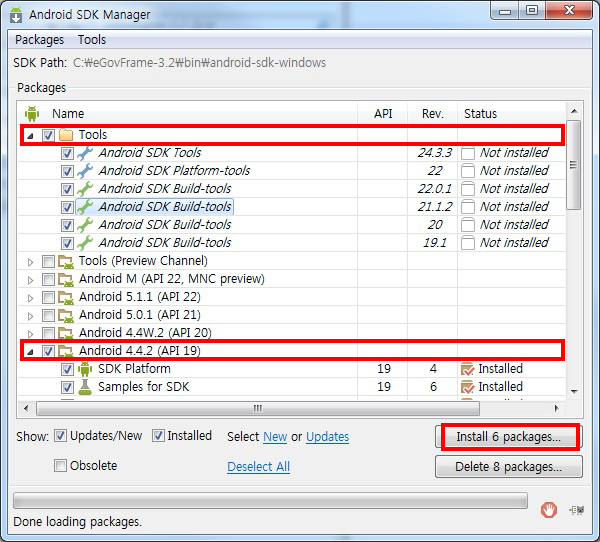Click the Android SDK Tools wrench icon
The height and width of the screenshot is (542, 600).
(x=85, y=153)
